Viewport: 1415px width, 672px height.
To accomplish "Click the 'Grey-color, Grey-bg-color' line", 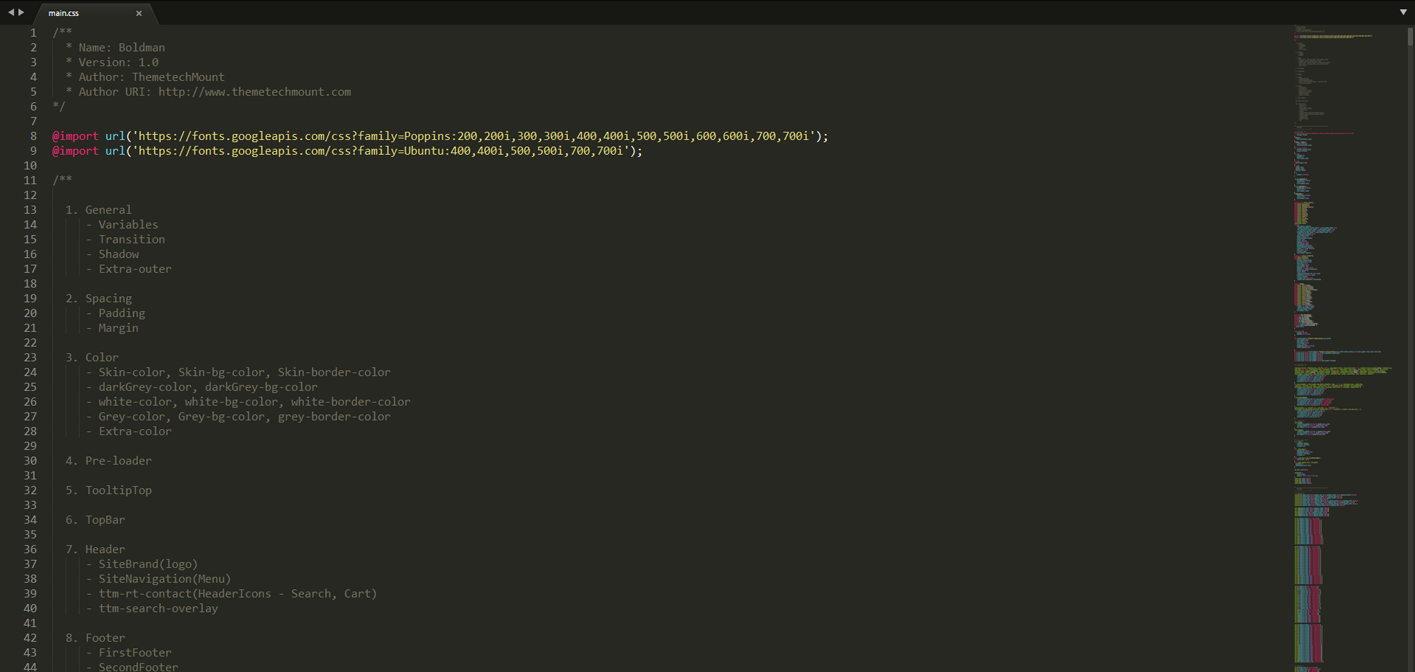I will pos(238,416).
